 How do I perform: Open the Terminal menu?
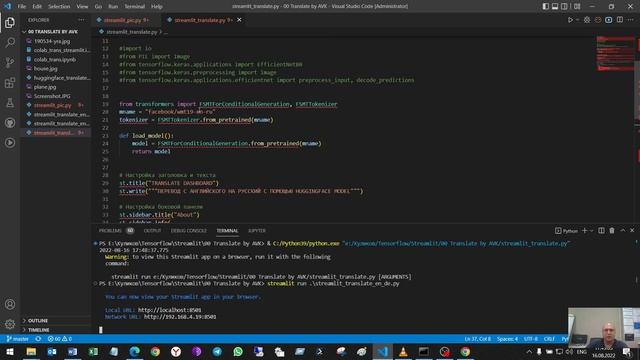[134, 6]
